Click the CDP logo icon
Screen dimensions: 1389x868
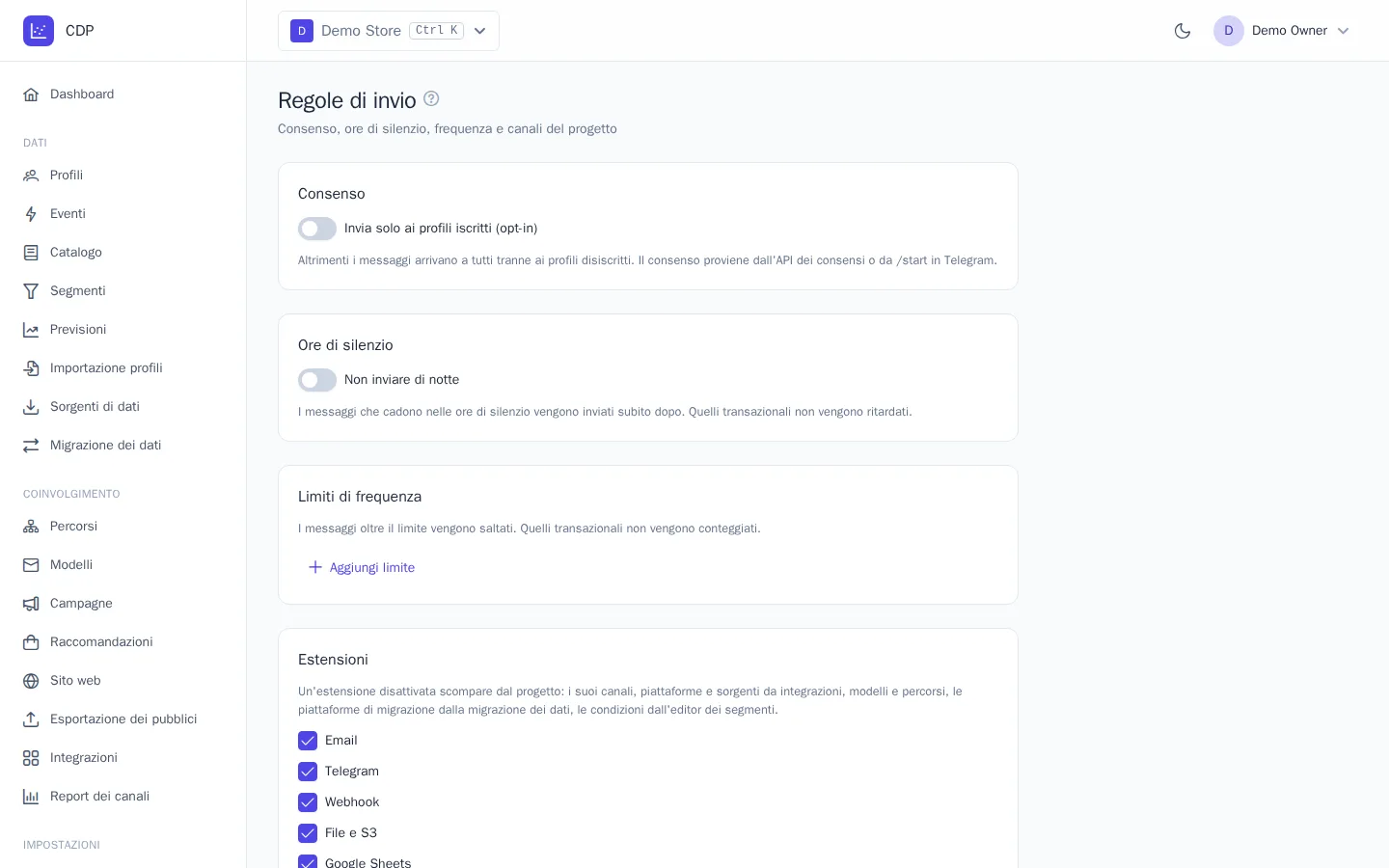(x=39, y=31)
